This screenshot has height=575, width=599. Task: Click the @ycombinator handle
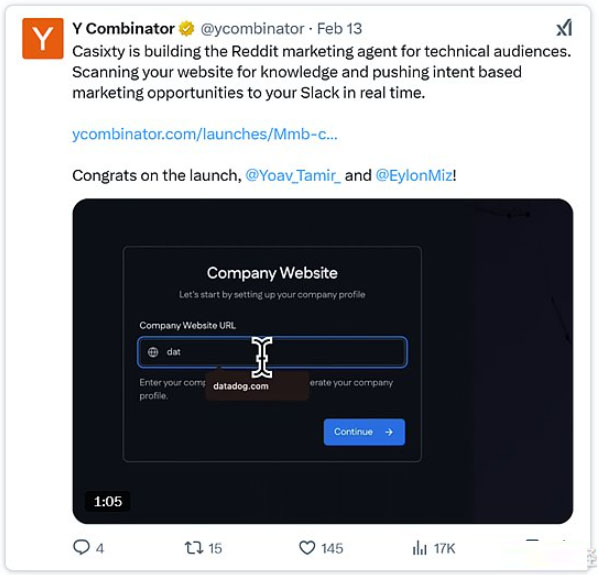[x=253, y=29]
